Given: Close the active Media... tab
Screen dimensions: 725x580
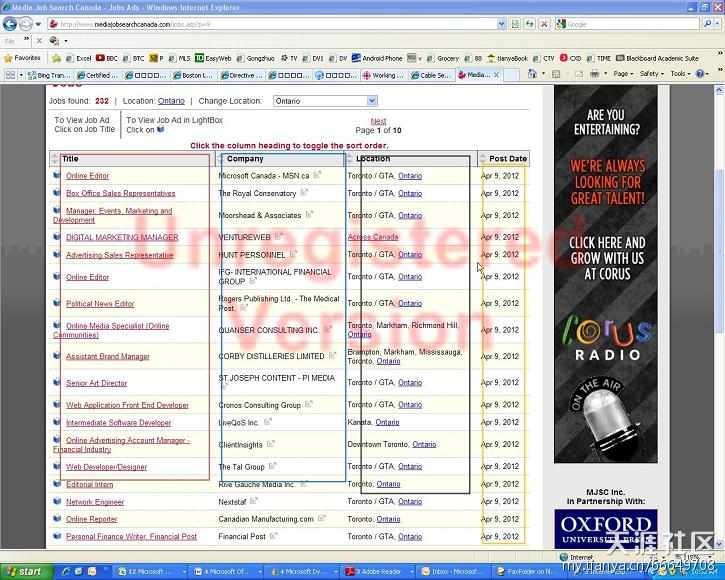Looking at the screenshot, I should tap(497, 74).
